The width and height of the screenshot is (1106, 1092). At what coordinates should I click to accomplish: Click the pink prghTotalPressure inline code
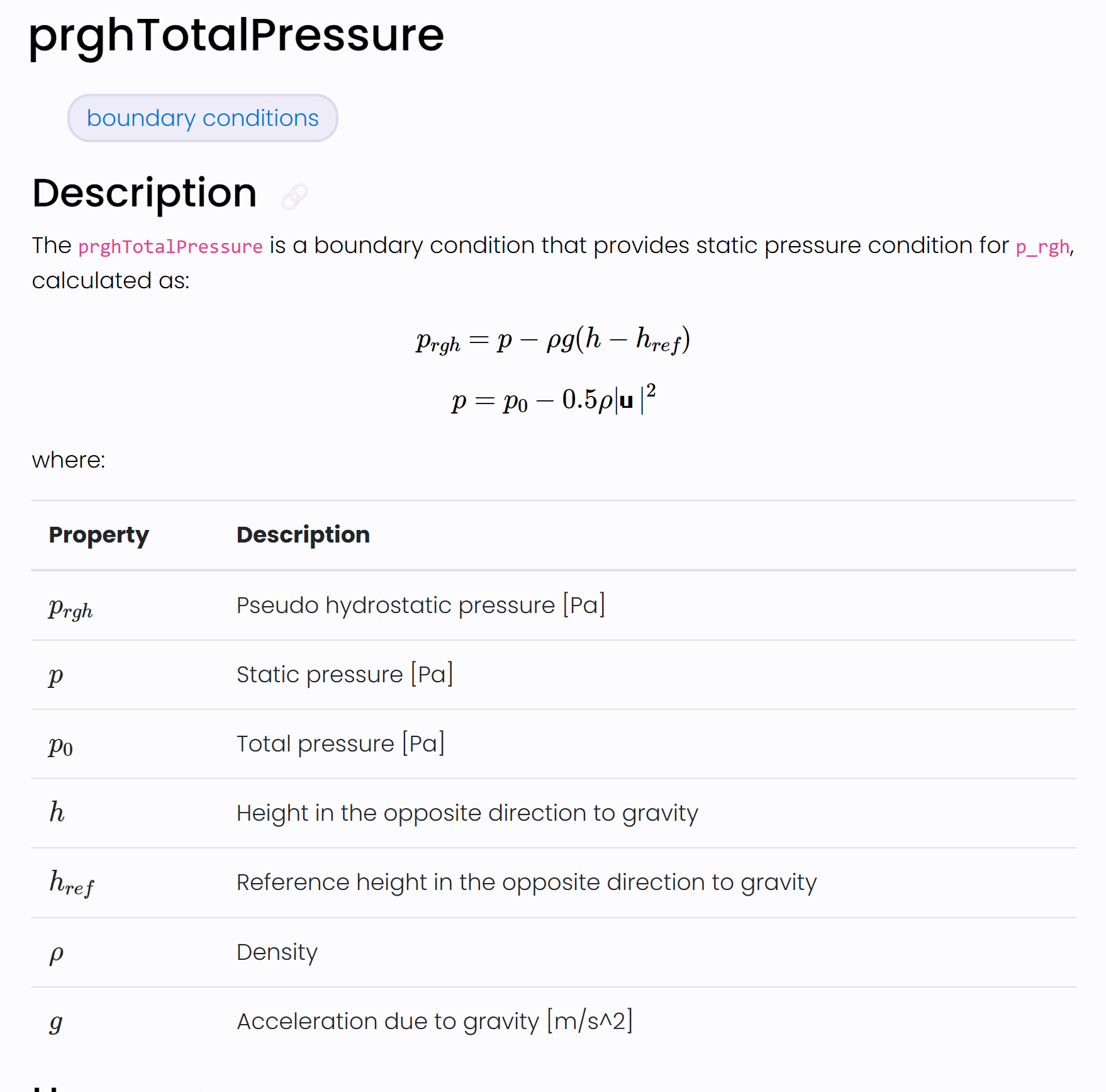(170, 246)
